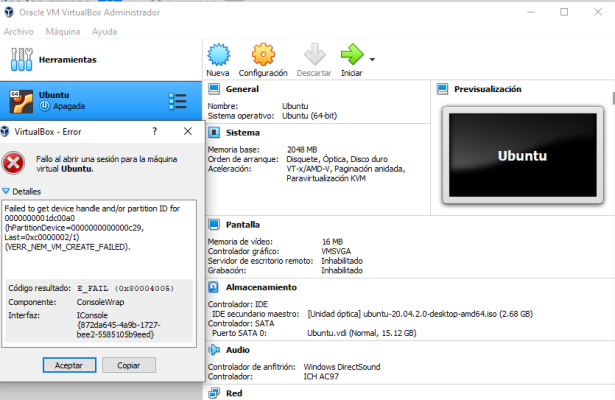Click the Almacenamiento section icon

click(214, 287)
